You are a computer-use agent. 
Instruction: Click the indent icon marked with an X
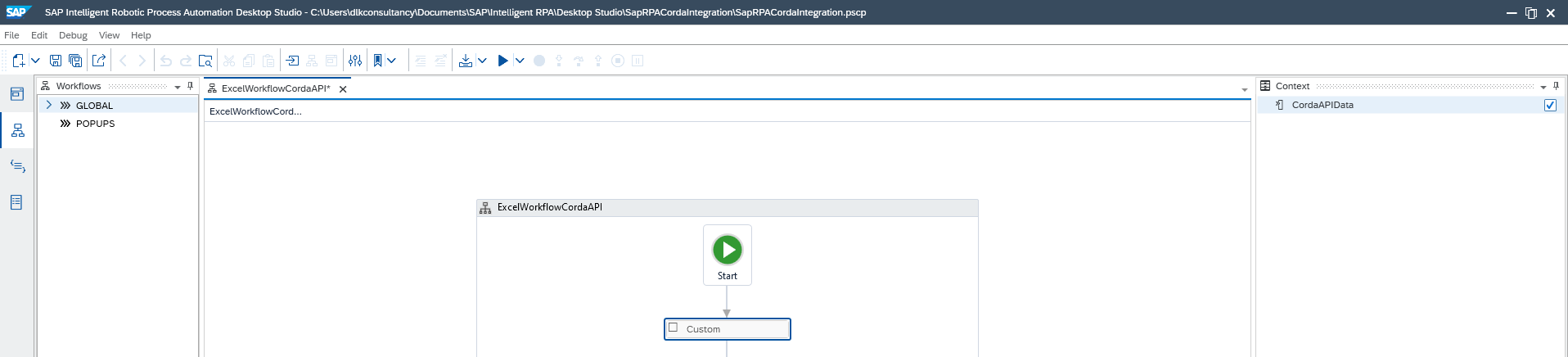(x=440, y=61)
